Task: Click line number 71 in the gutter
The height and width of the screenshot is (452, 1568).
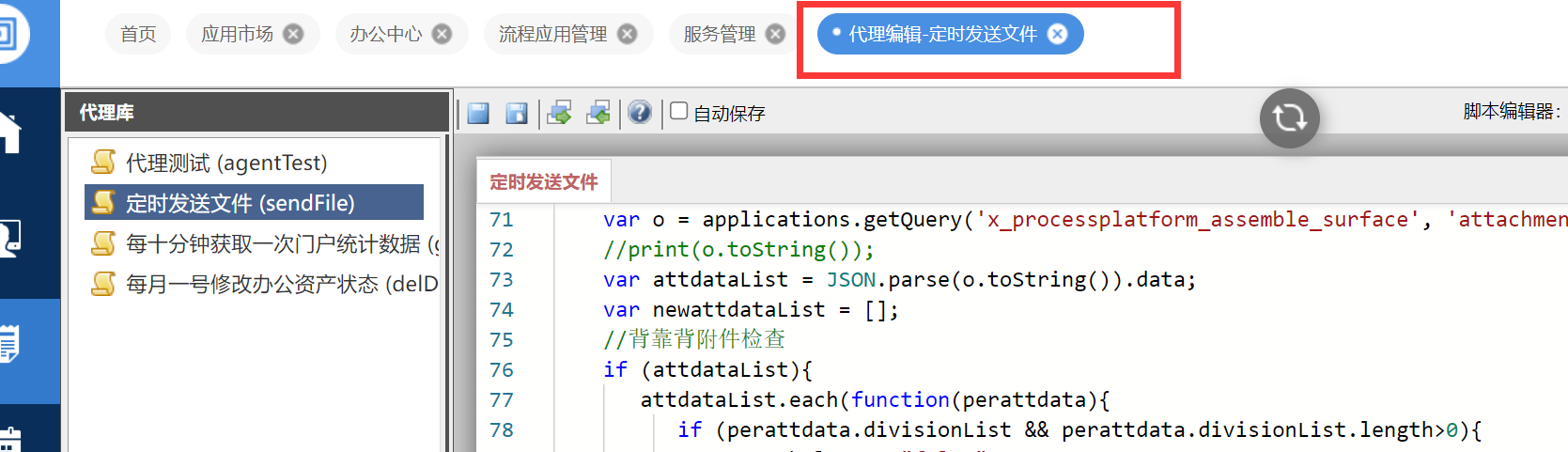Action: [x=502, y=220]
